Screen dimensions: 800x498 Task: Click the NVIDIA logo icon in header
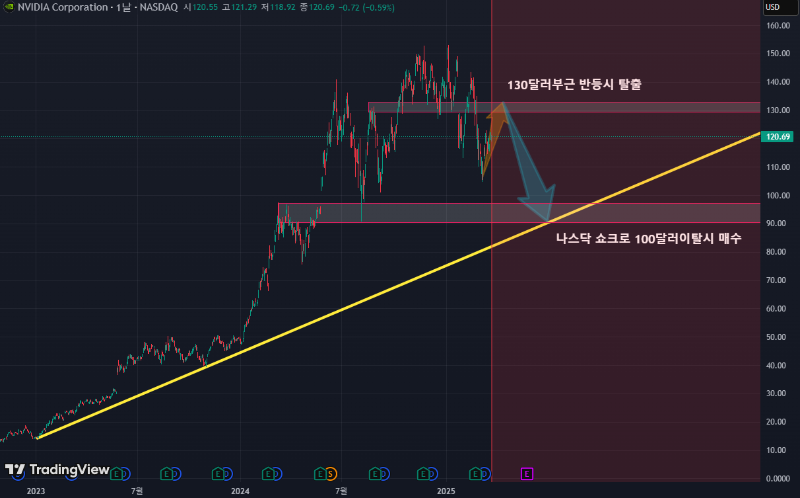point(9,7)
